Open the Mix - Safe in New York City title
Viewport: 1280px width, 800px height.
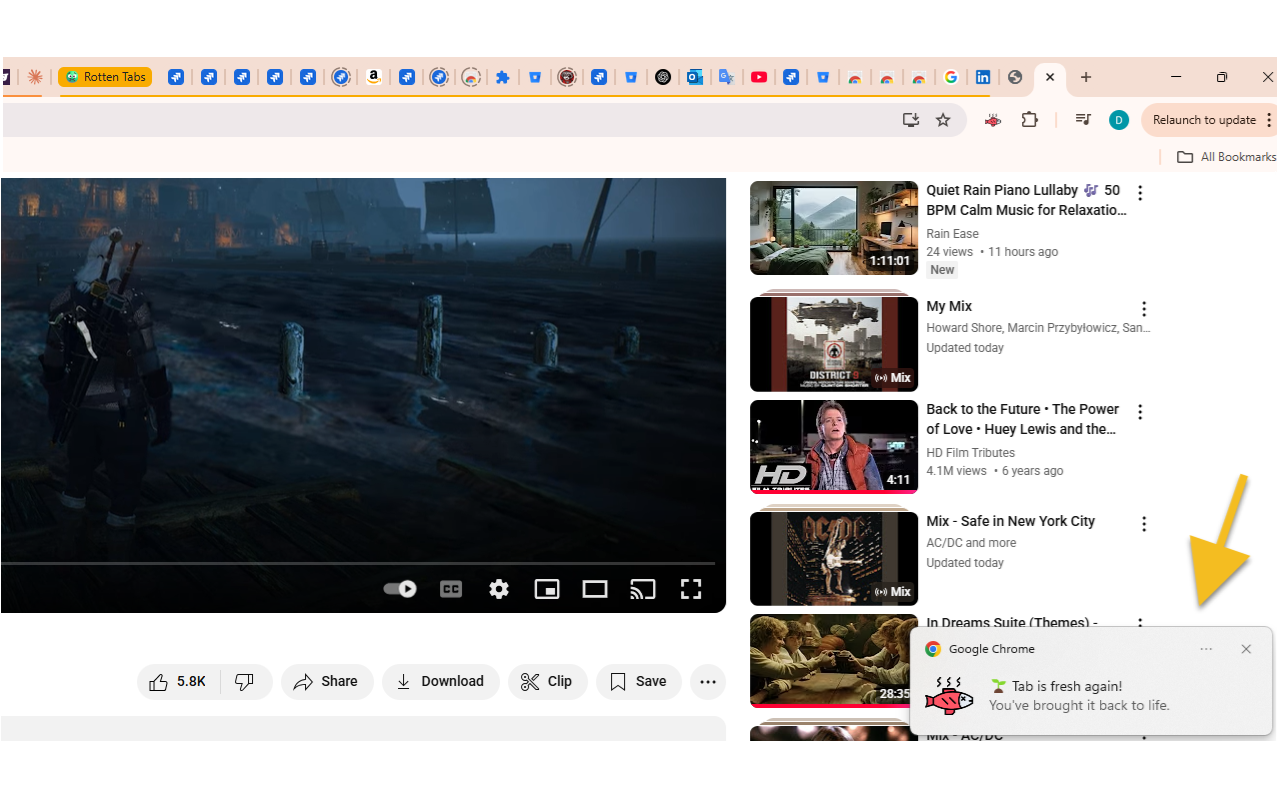tap(1010, 521)
